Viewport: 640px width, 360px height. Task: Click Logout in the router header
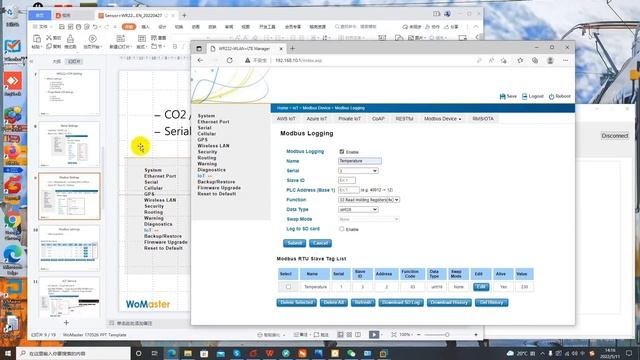(533, 96)
